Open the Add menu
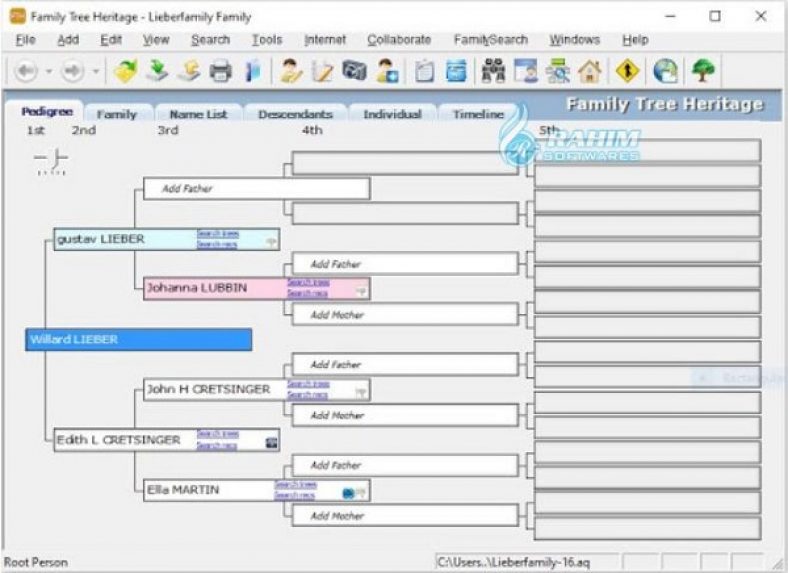The width and height of the screenshot is (788, 573). point(68,40)
